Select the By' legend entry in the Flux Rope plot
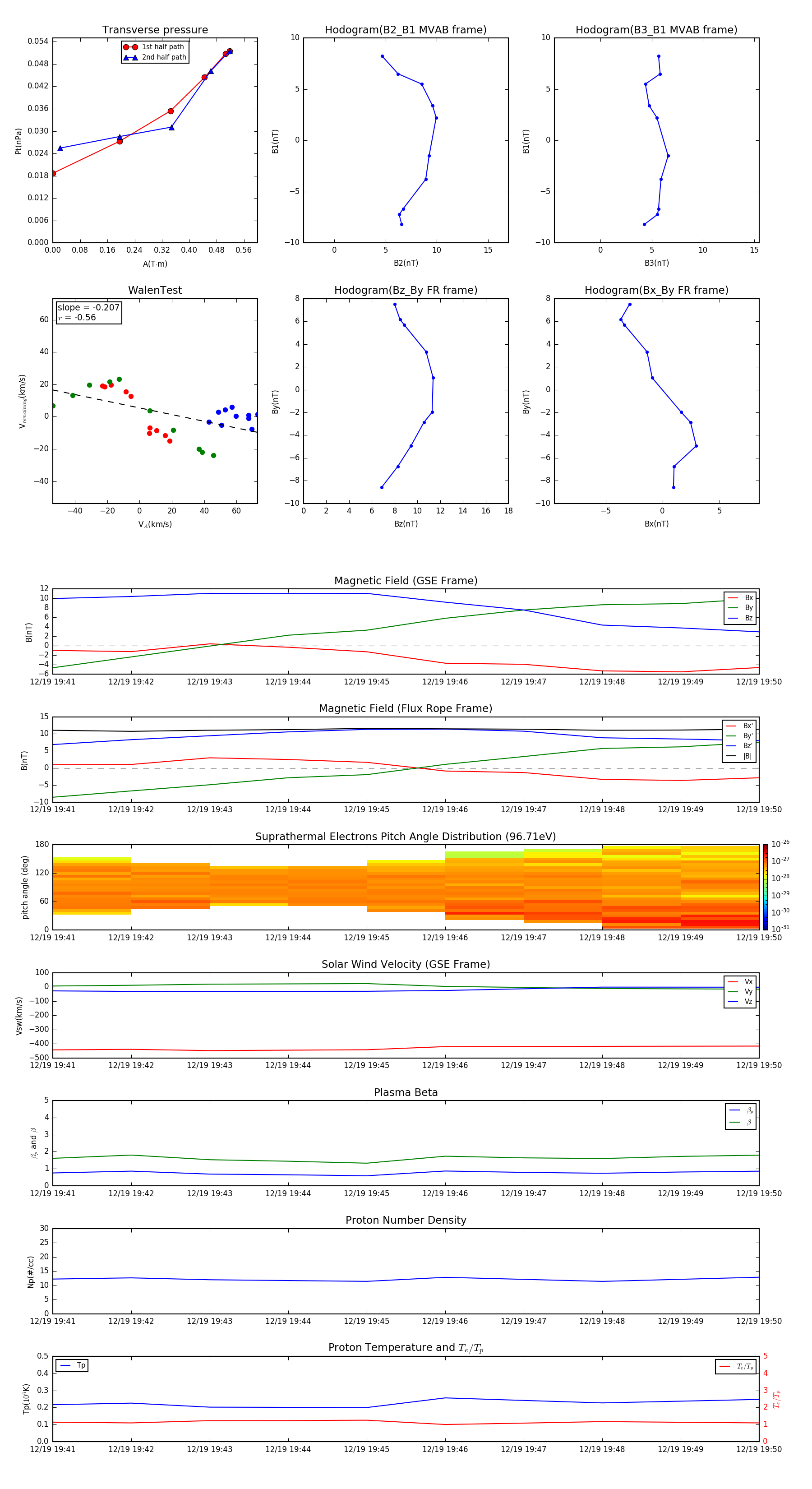The width and height of the screenshot is (812, 1489). [739, 736]
